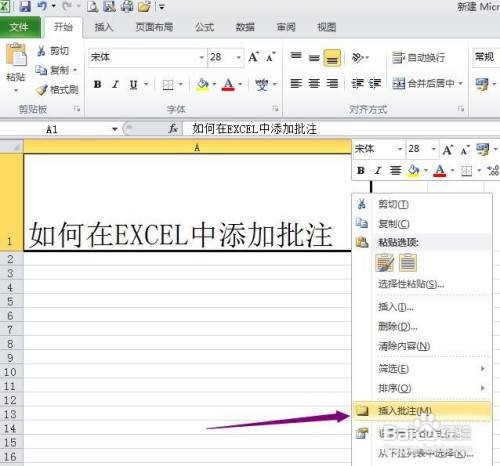Decrease font size with ribbon small A
This screenshot has height=466, width=500.
point(271,57)
